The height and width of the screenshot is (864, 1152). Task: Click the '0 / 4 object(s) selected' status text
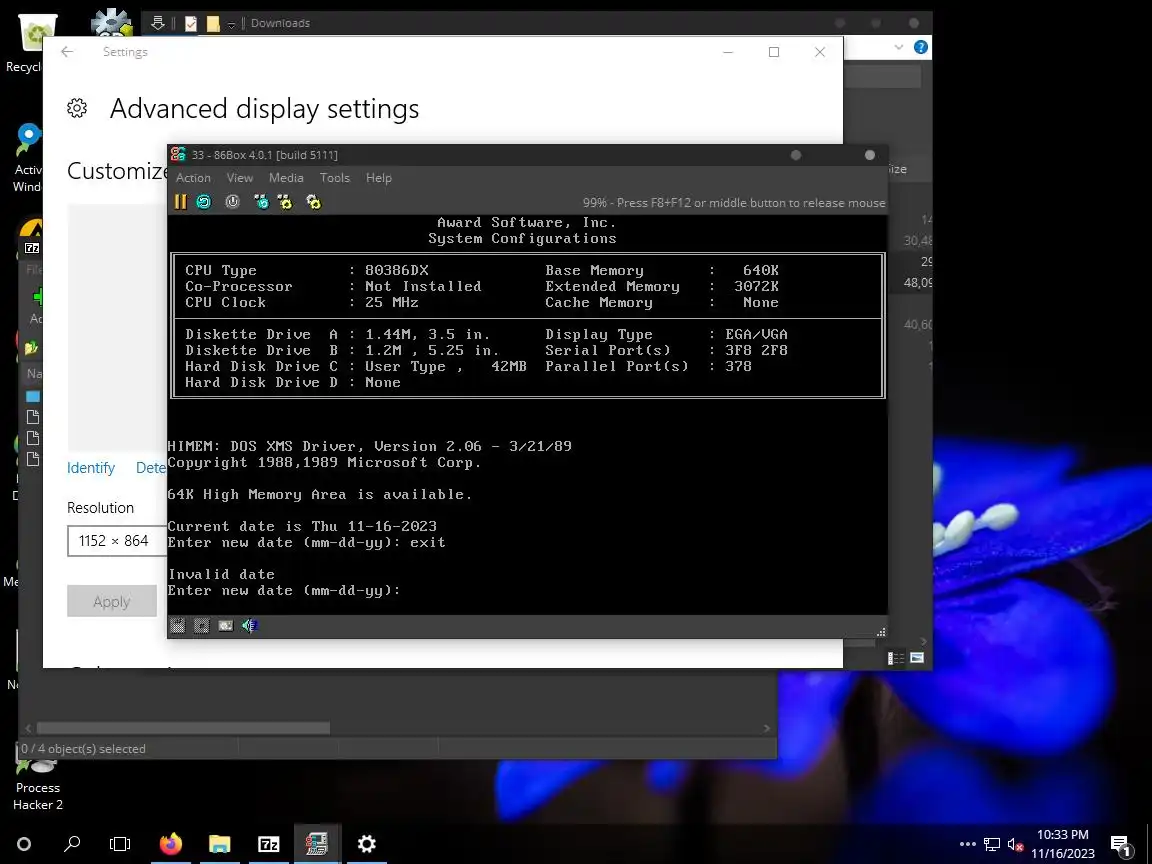pyautogui.click(x=83, y=749)
